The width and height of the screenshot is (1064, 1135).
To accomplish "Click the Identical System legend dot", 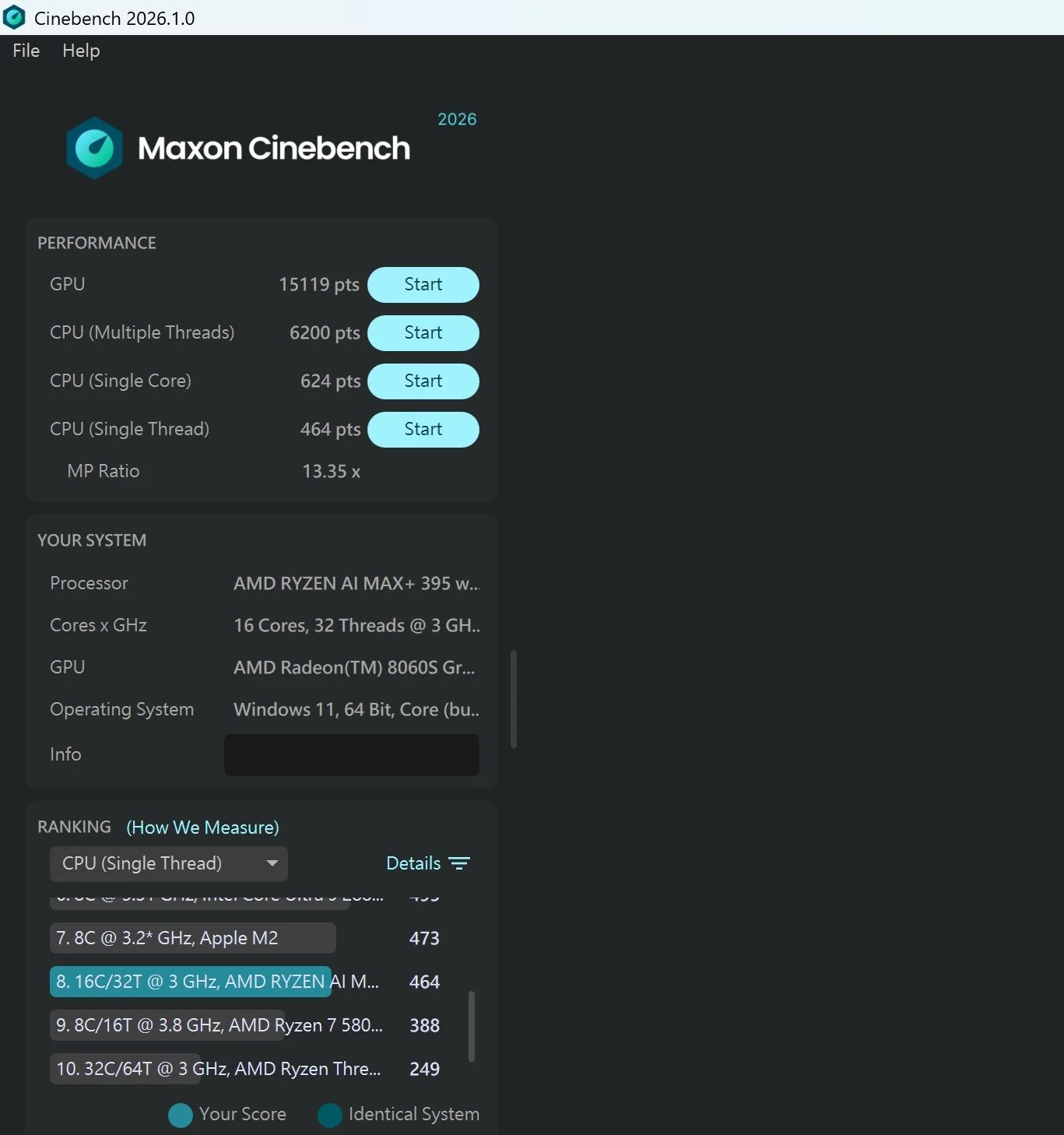I will 330,1115.
